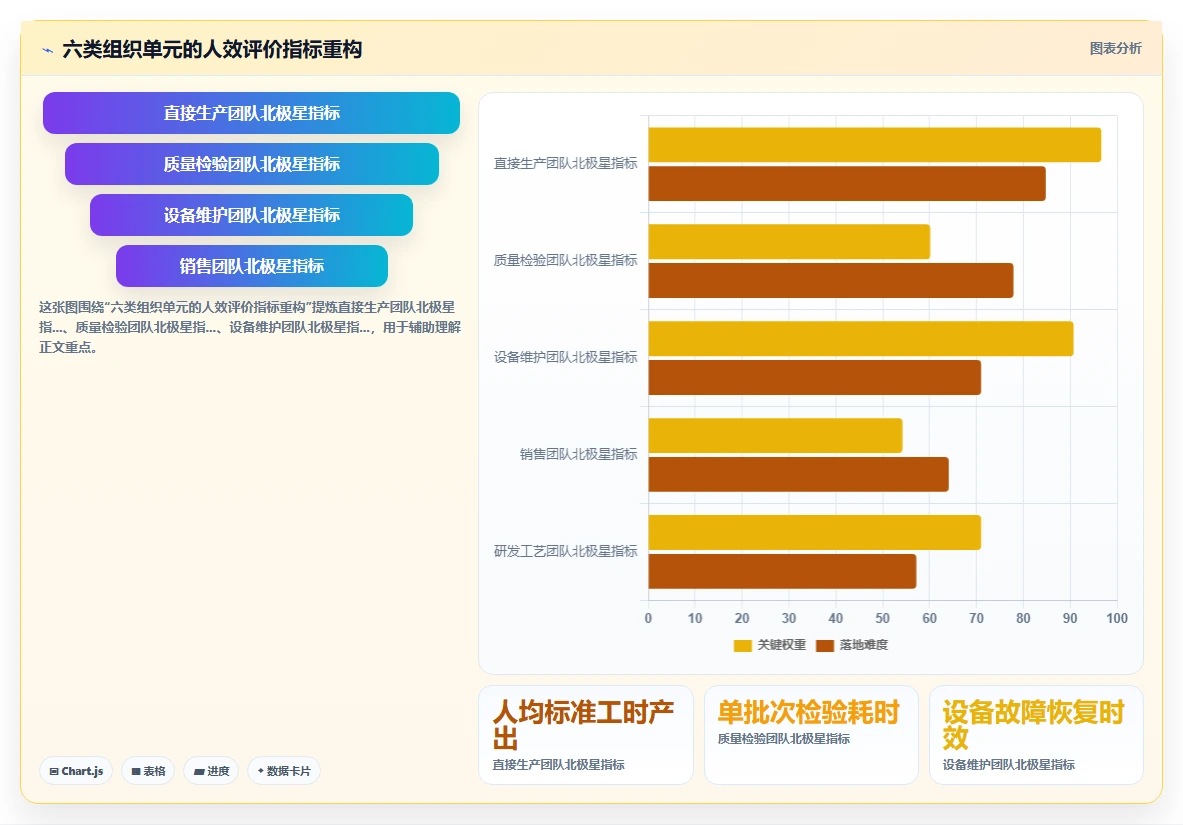Image resolution: width=1183 pixels, height=825 pixels.
Task: Click the yellow bar for 直接生产团队
Action: (874, 145)
